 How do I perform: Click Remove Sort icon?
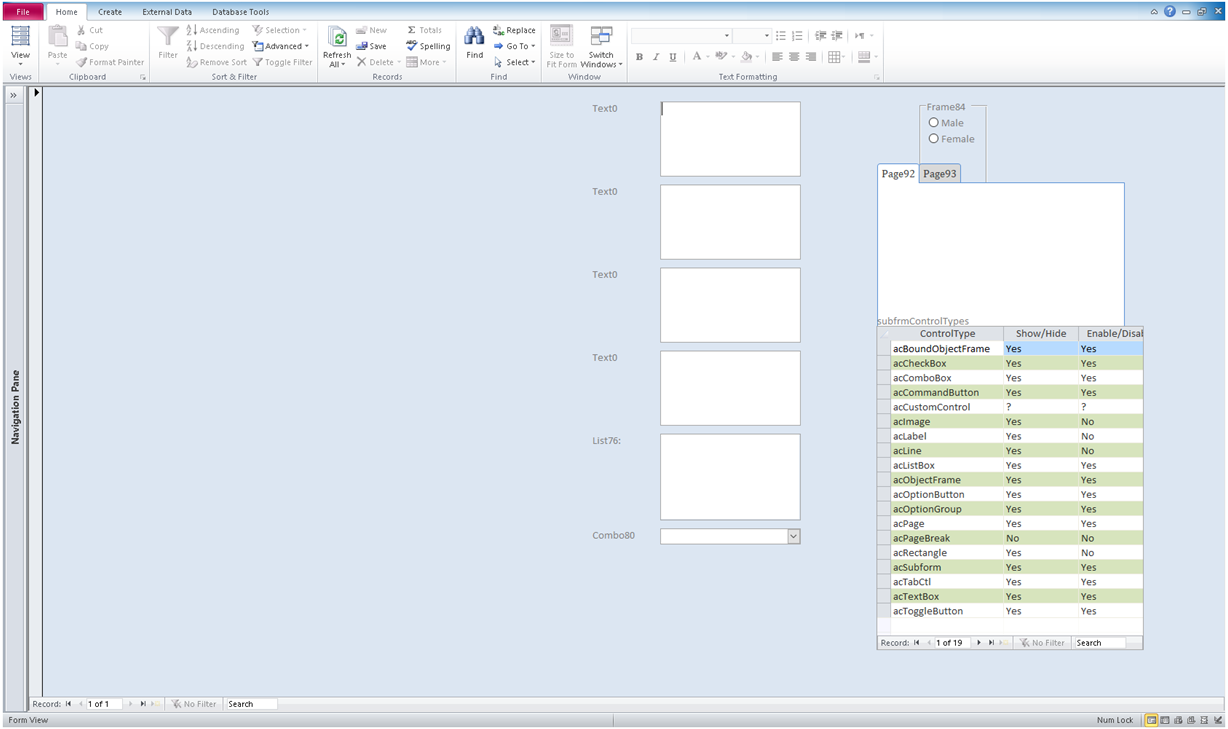pos(192,62)
